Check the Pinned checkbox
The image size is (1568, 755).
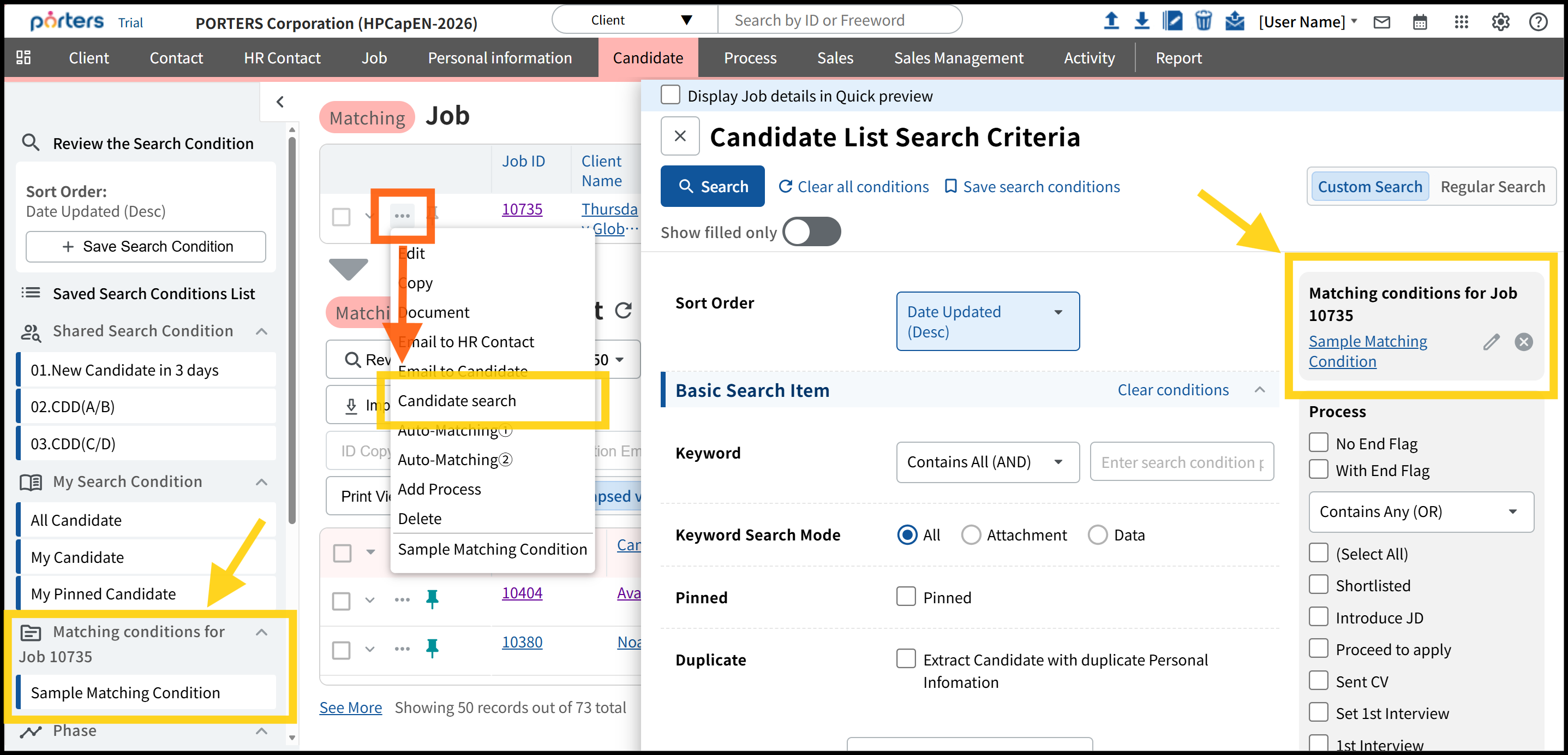[x=906, y=597]
